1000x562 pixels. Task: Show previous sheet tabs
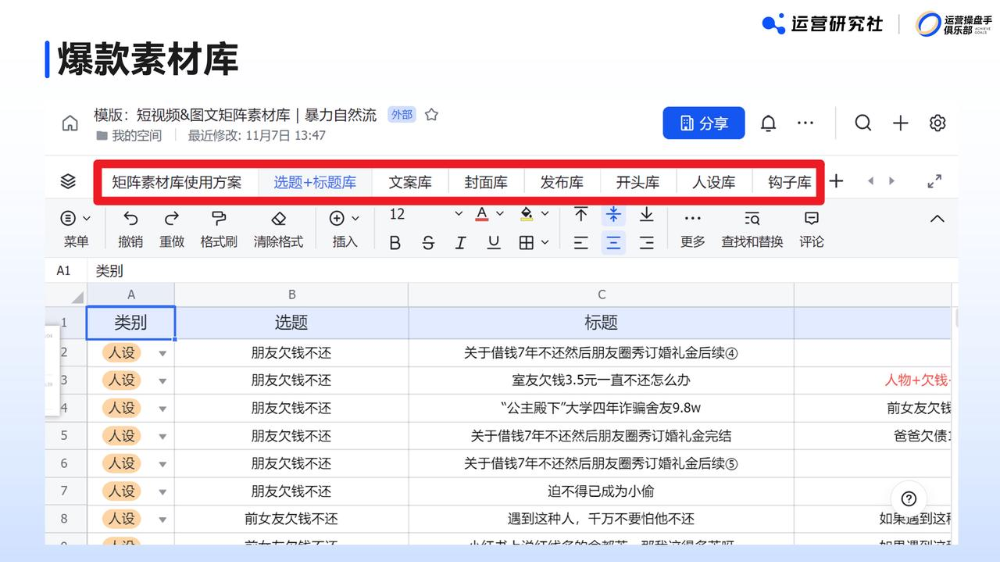click(x=871, y=181)
